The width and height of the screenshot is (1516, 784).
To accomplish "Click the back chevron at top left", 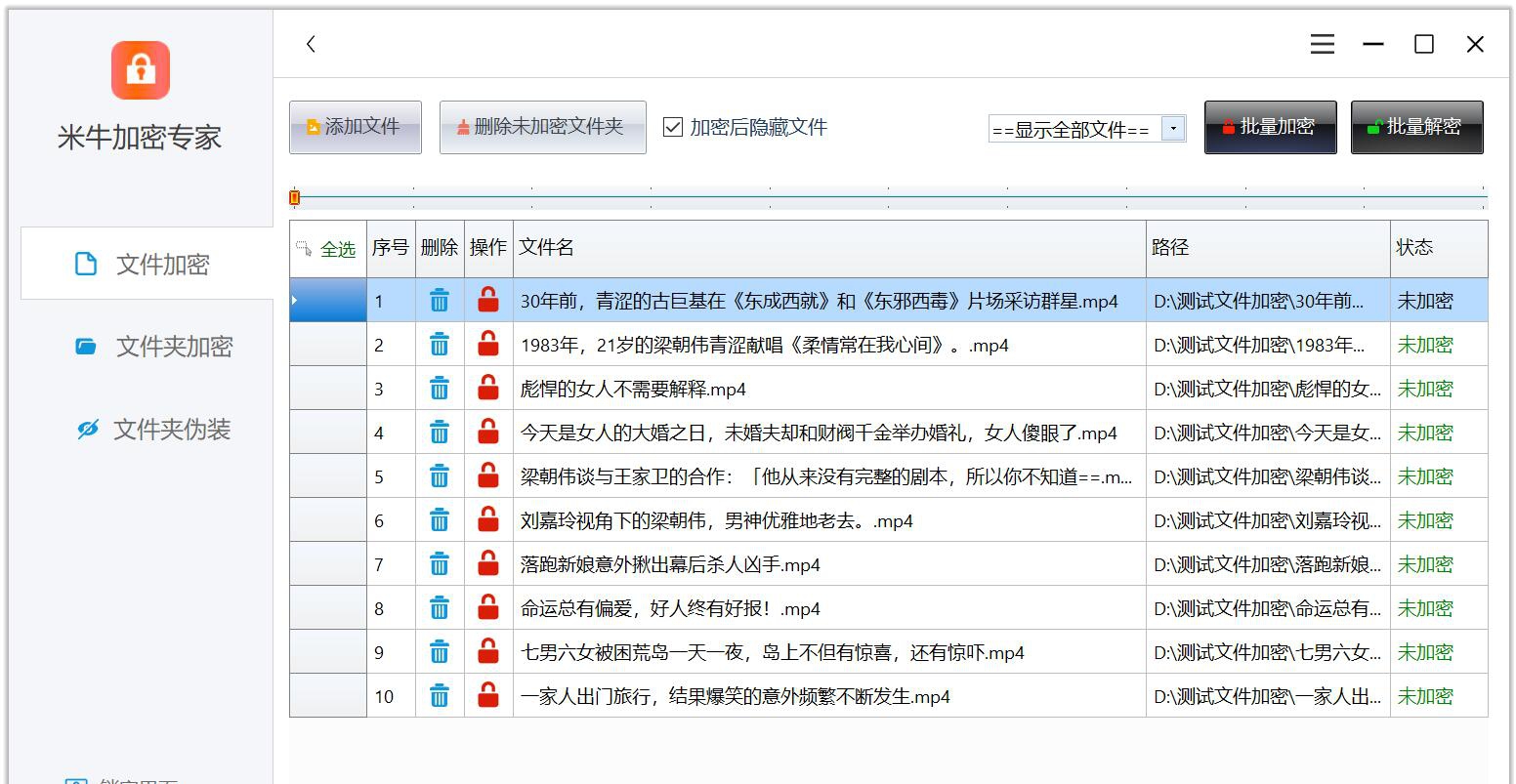I will click(x=311, y=44).
